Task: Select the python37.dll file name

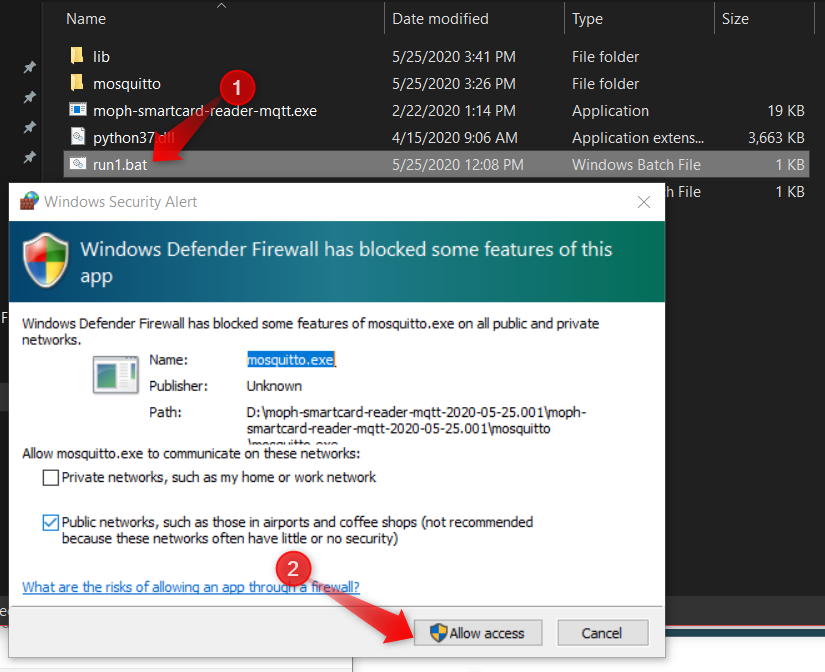Action: [x=134, y=138]
